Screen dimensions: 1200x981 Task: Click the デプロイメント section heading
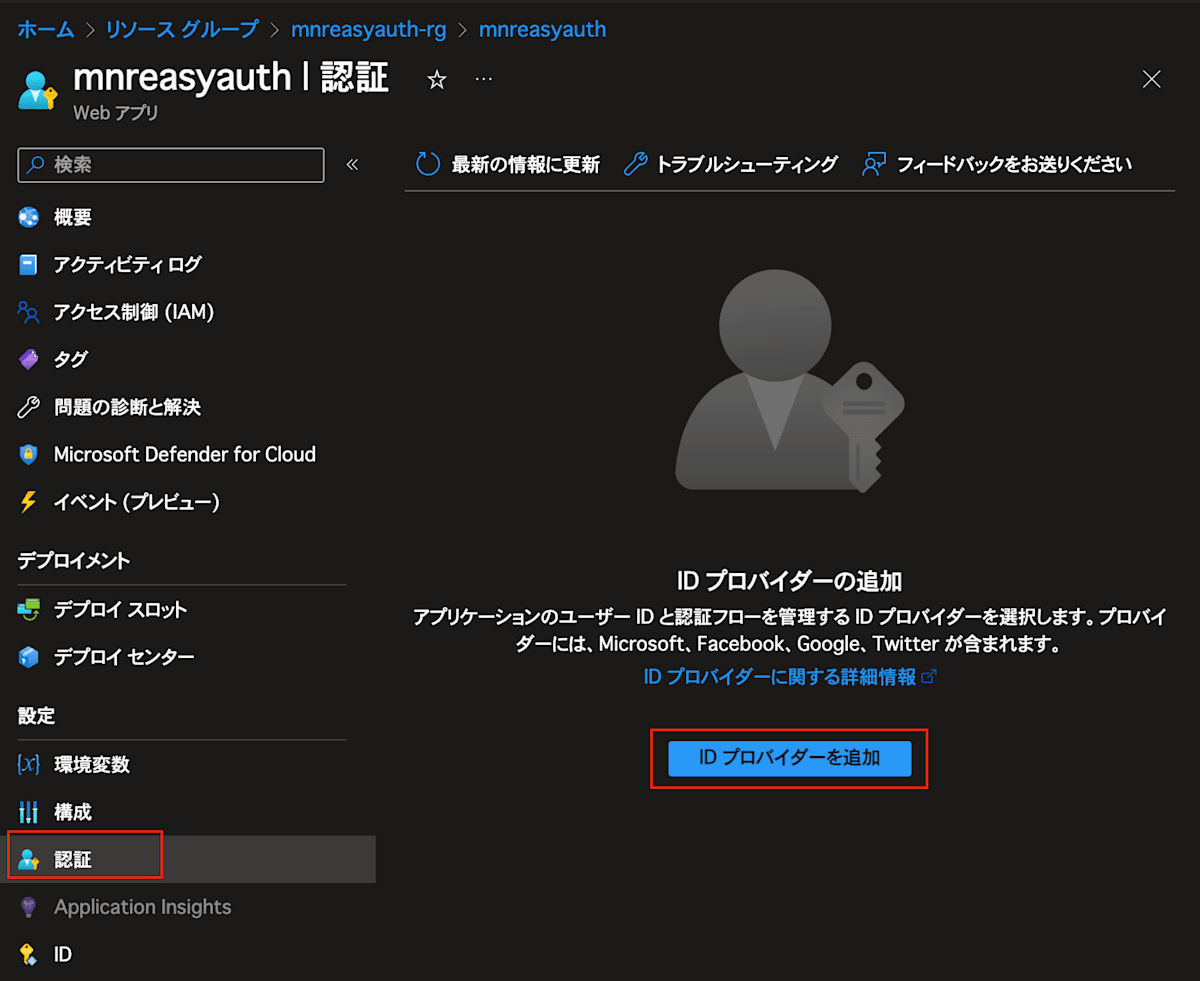click(74, 561)
